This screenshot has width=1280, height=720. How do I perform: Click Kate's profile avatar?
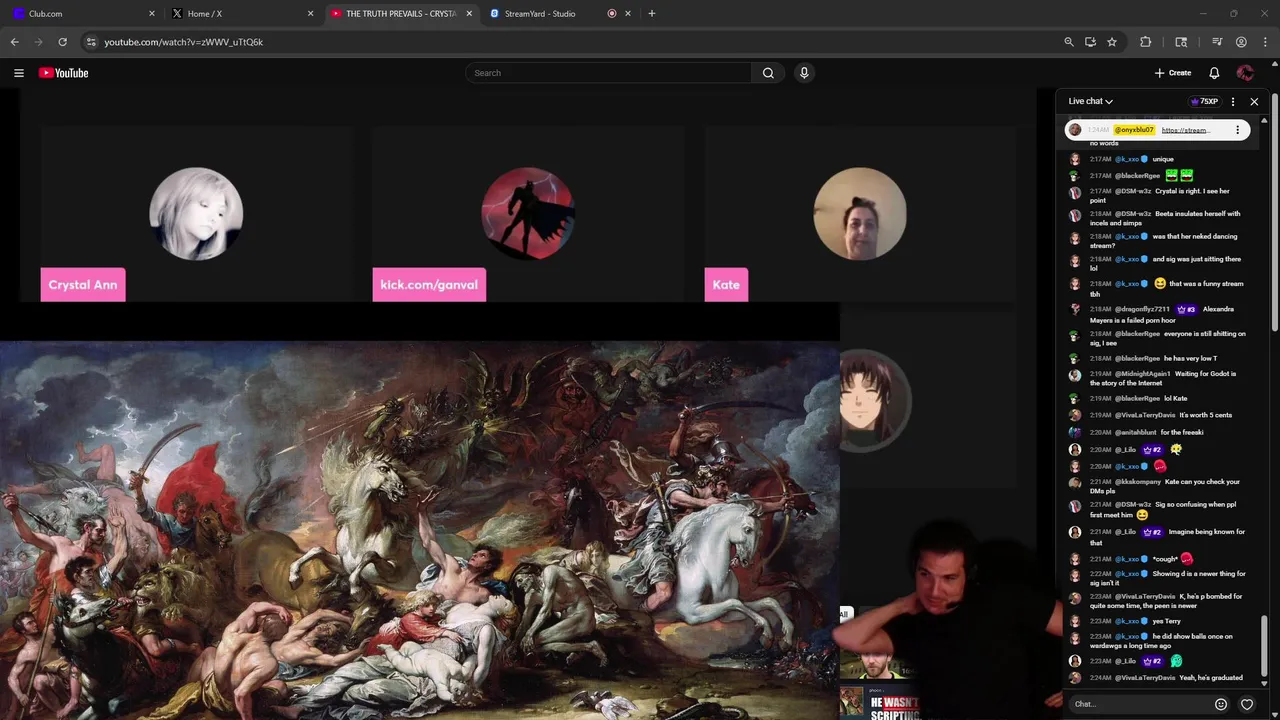point(860,214)
